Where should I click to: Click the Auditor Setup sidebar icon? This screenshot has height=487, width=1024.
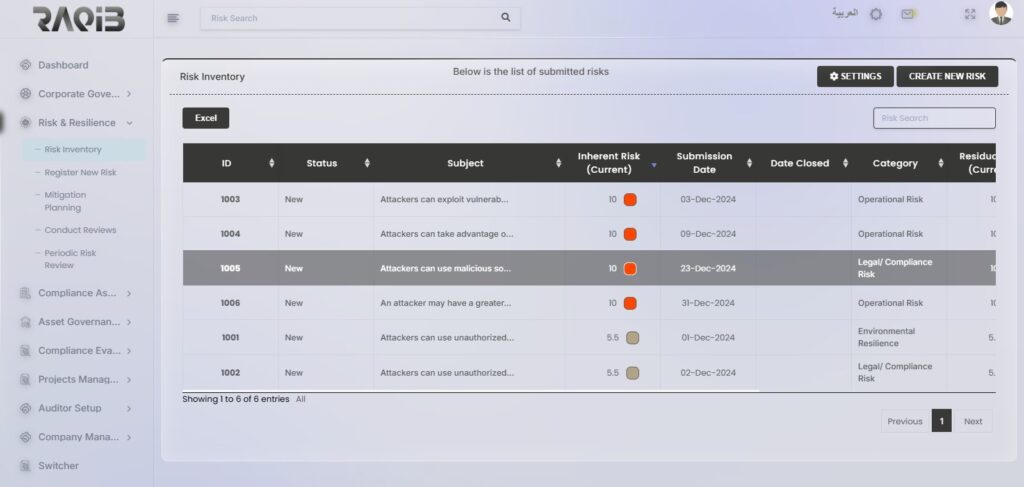(25, 408)
